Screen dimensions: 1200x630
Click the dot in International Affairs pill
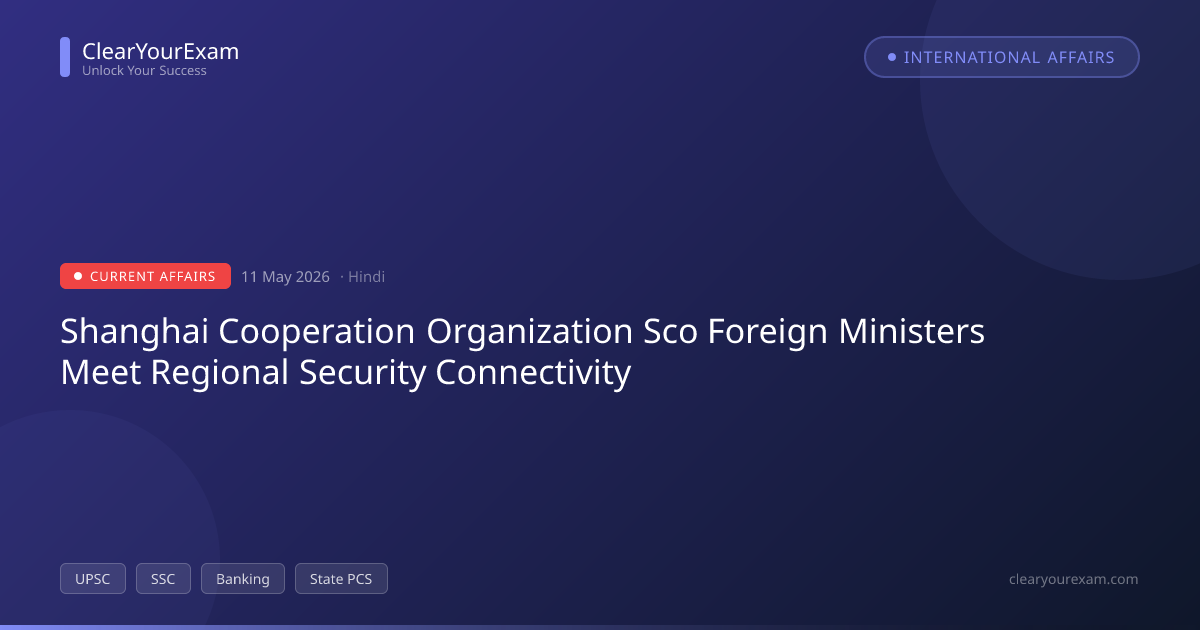(892, 57)
